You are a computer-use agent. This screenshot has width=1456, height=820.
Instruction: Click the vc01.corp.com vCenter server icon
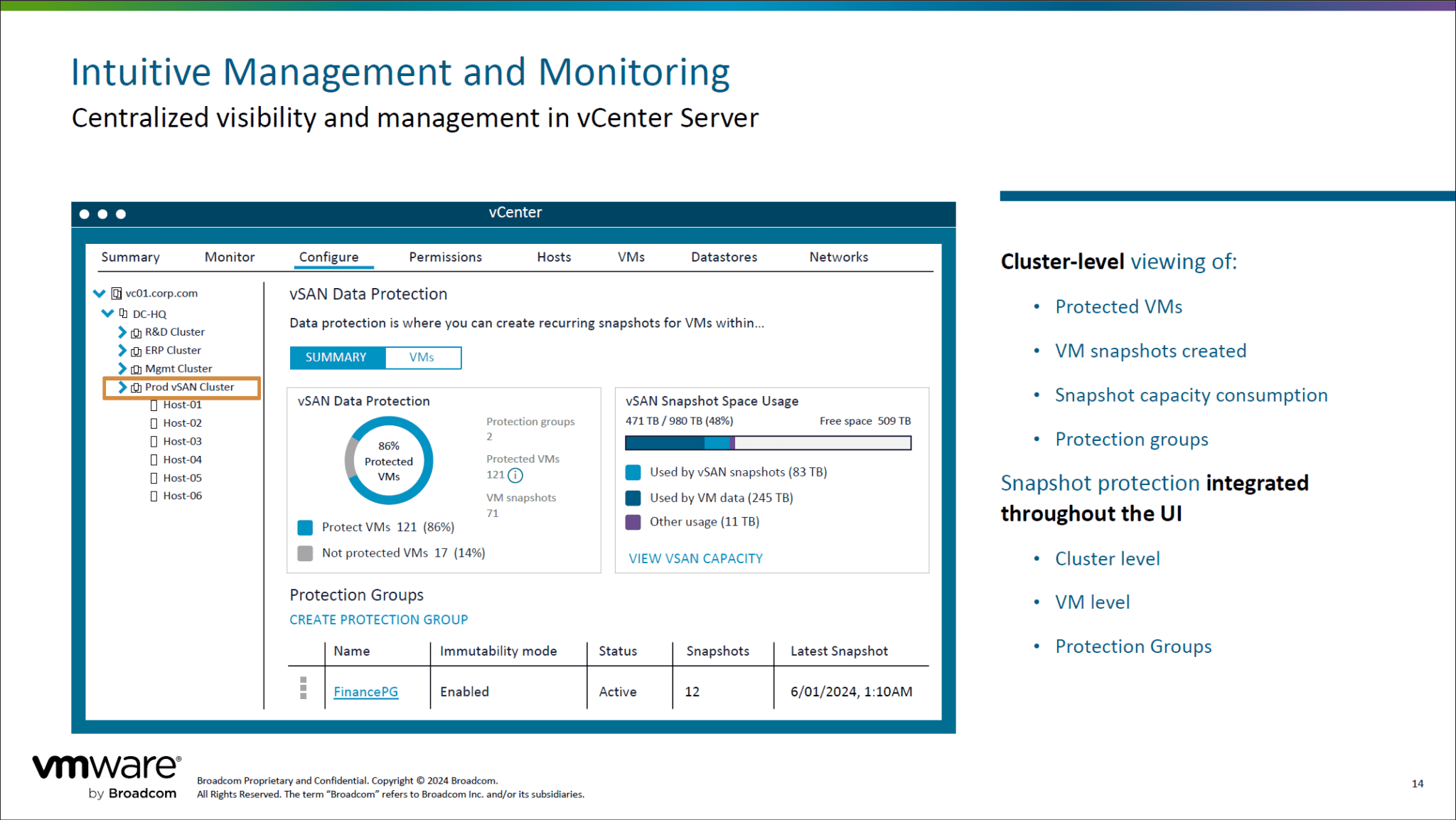117,293
